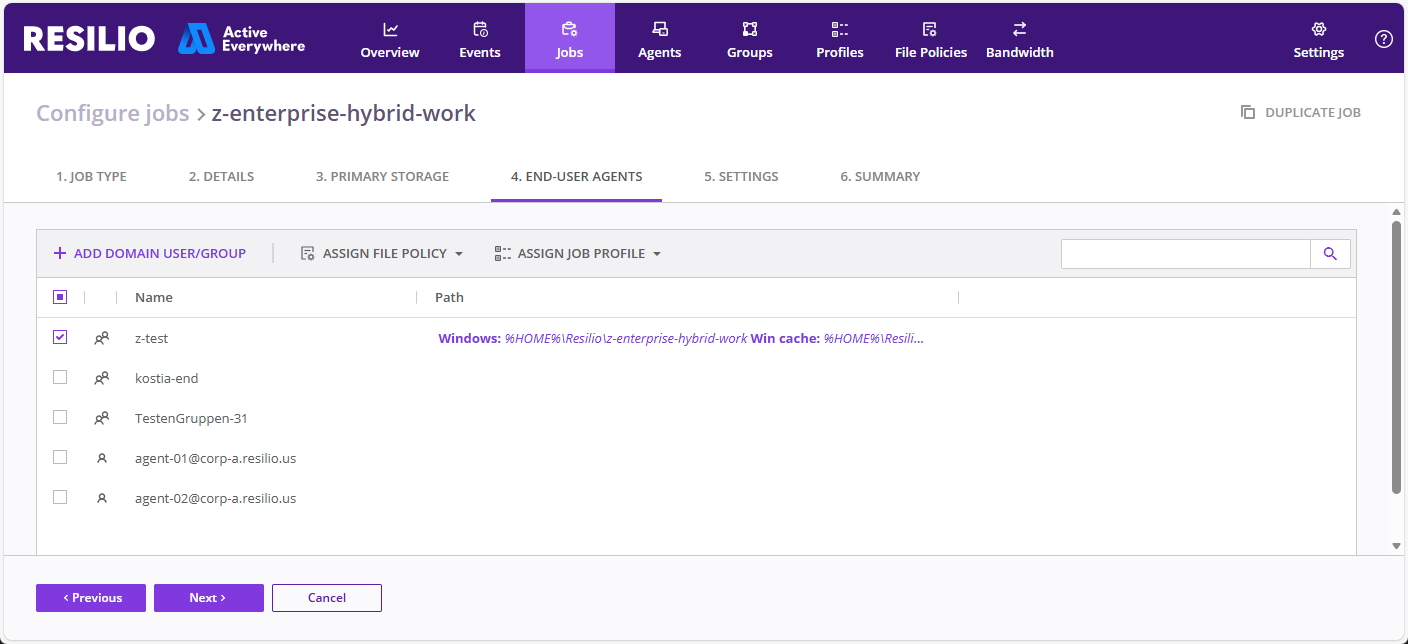Click the Next button
The width and height of the screenshot is (1408, 644).
(x=209, y=598)
